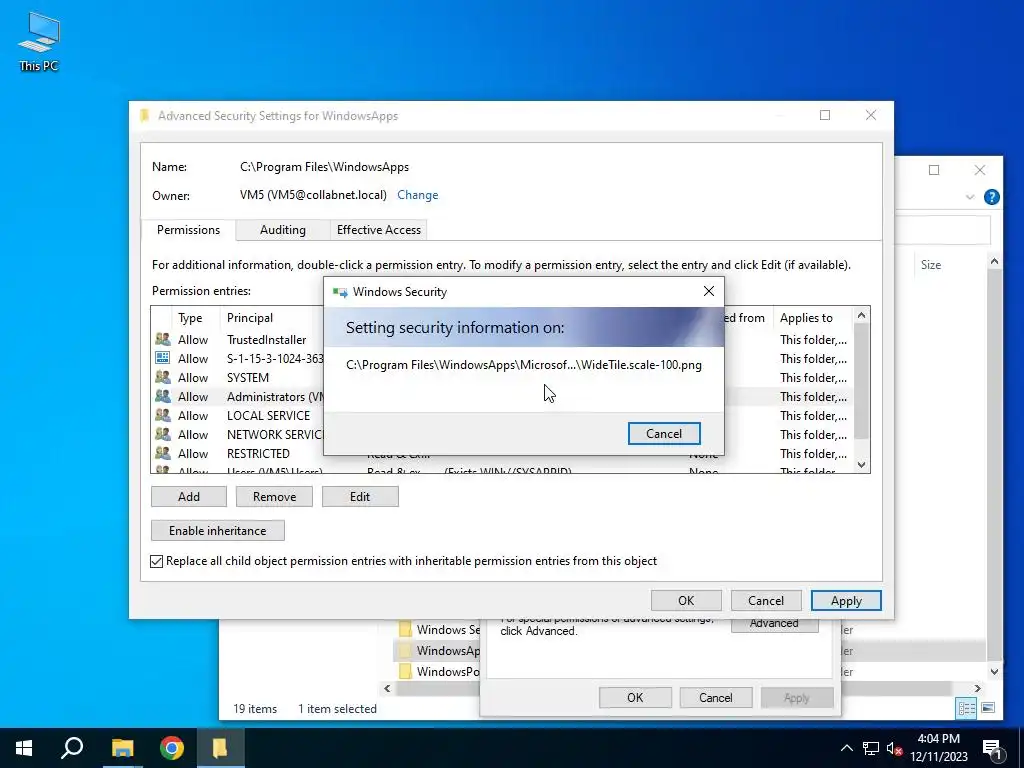
Task: Open File Explorer from the taskbar
Action: coord(122,748)
